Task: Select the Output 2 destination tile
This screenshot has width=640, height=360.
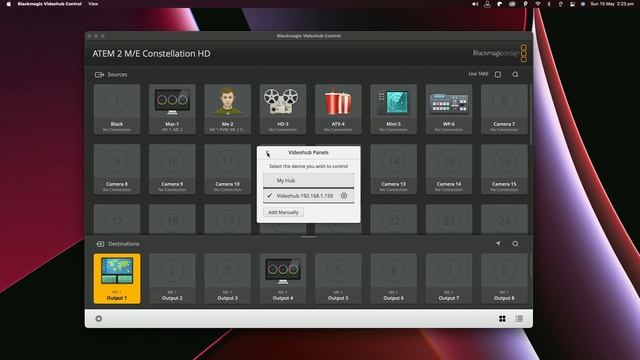Action: (172, 279)
